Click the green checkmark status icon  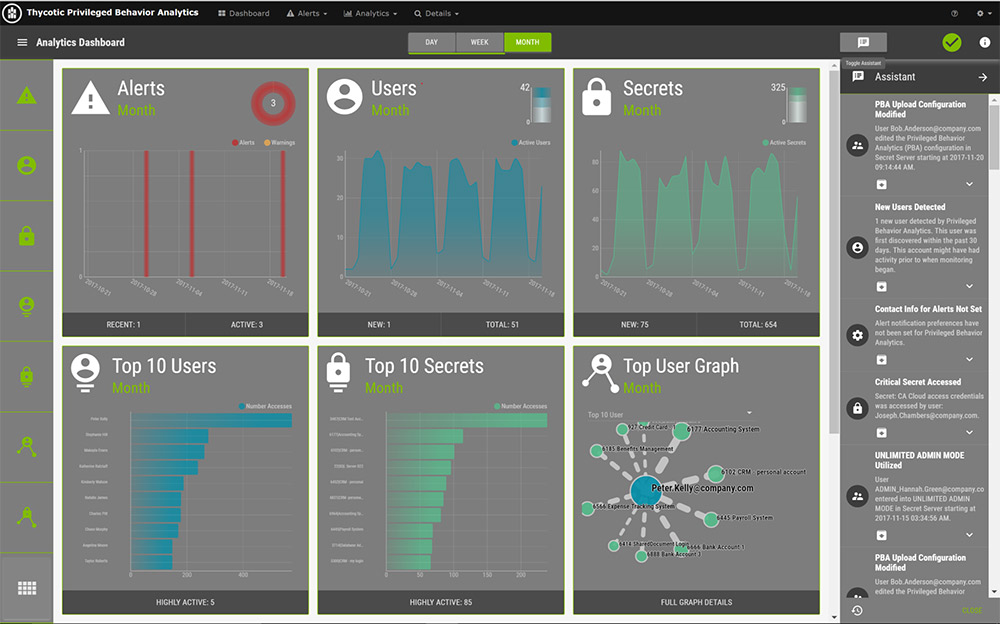tap(952, 42)
